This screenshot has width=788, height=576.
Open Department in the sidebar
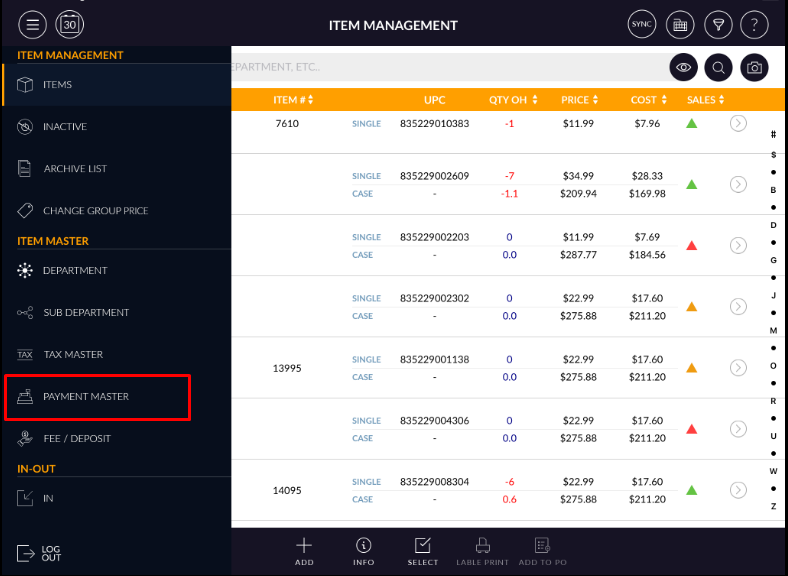tap(75, 271)
